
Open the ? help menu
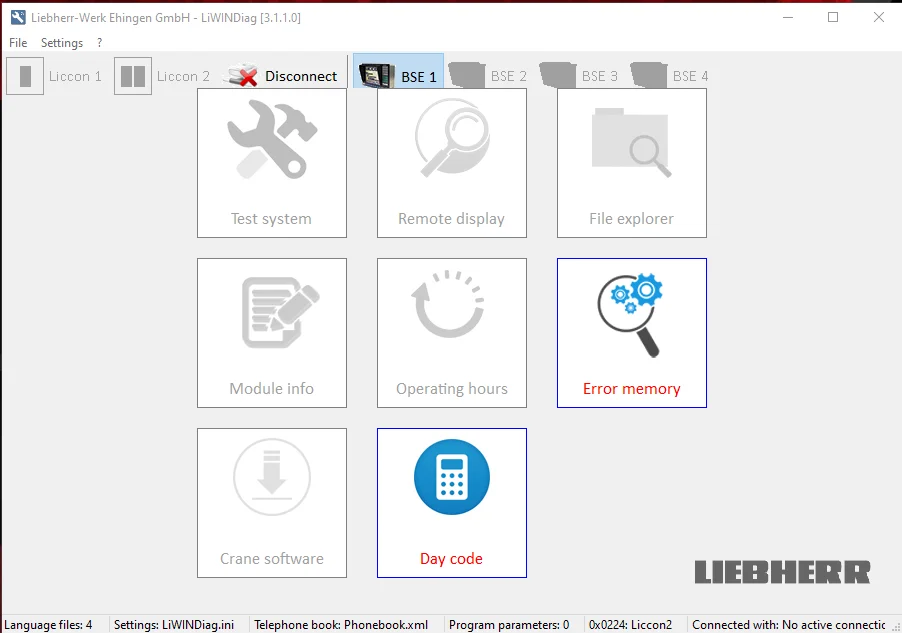tap(100, 43)
